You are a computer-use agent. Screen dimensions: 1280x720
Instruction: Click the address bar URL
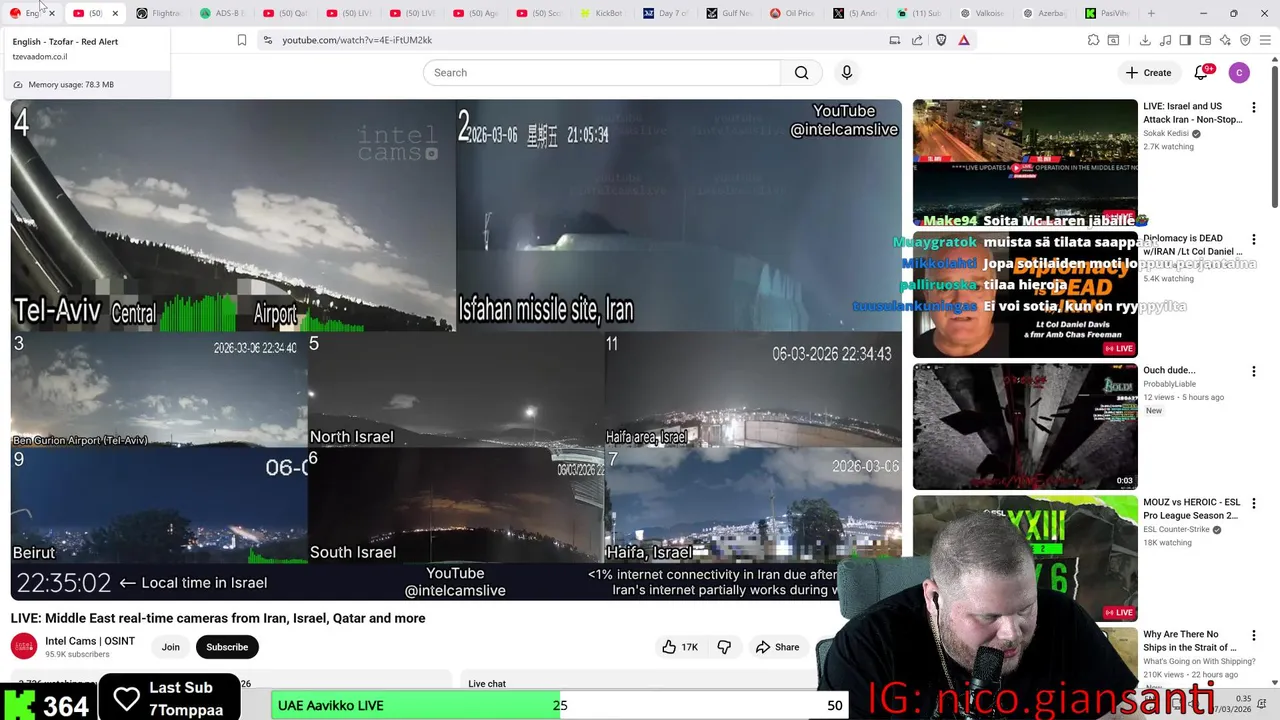[x=357, y=40]
